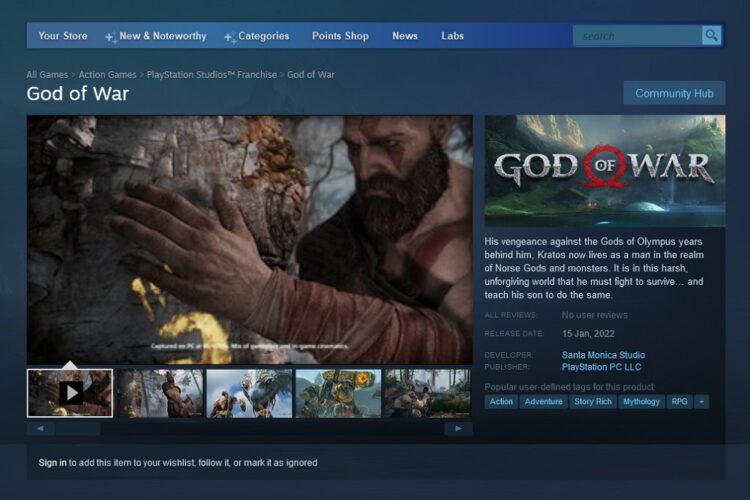
Task: Go to the Points Shop
Action: pos(340,36)
